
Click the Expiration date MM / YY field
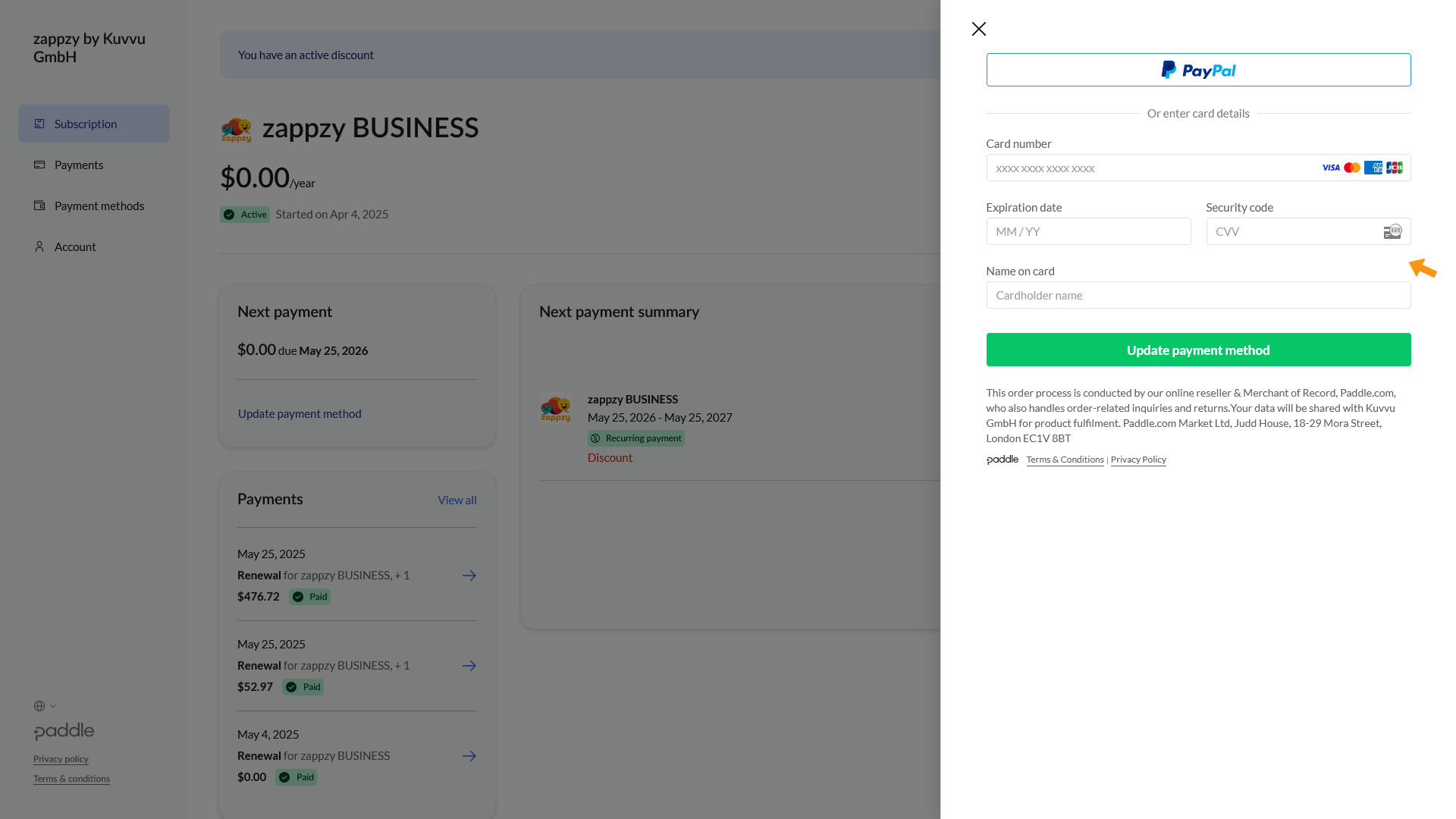click(x=1087, y=232)
